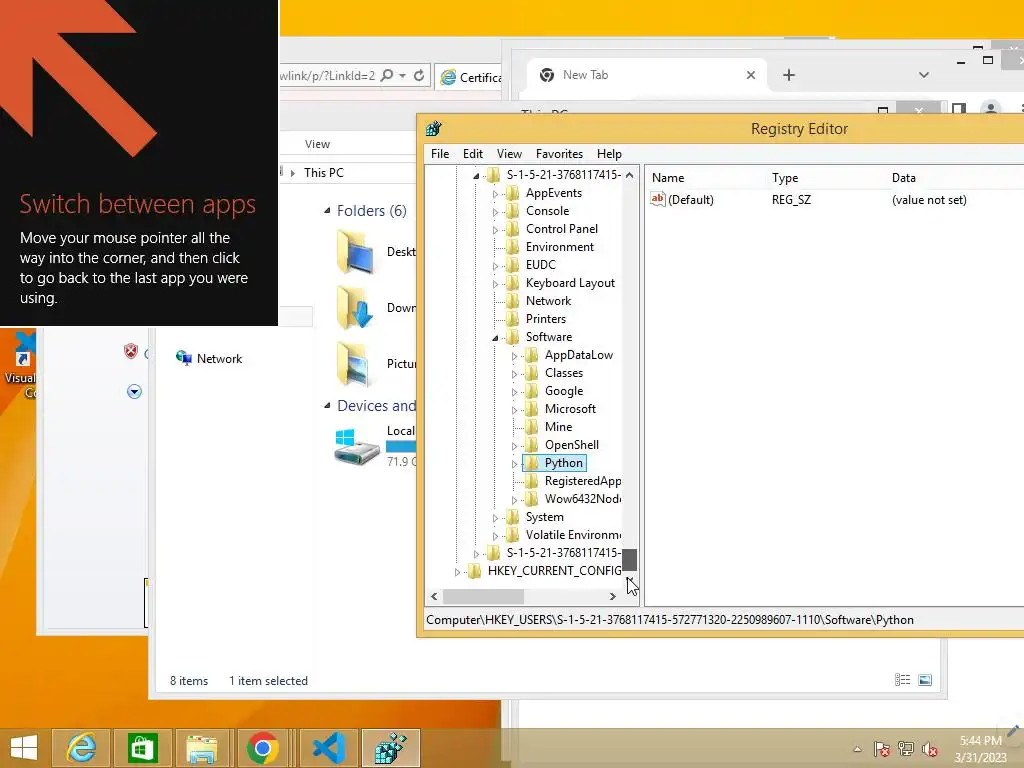
Task: Click the tree horizontal scrollbar thumb
Action: coord(483,596)
